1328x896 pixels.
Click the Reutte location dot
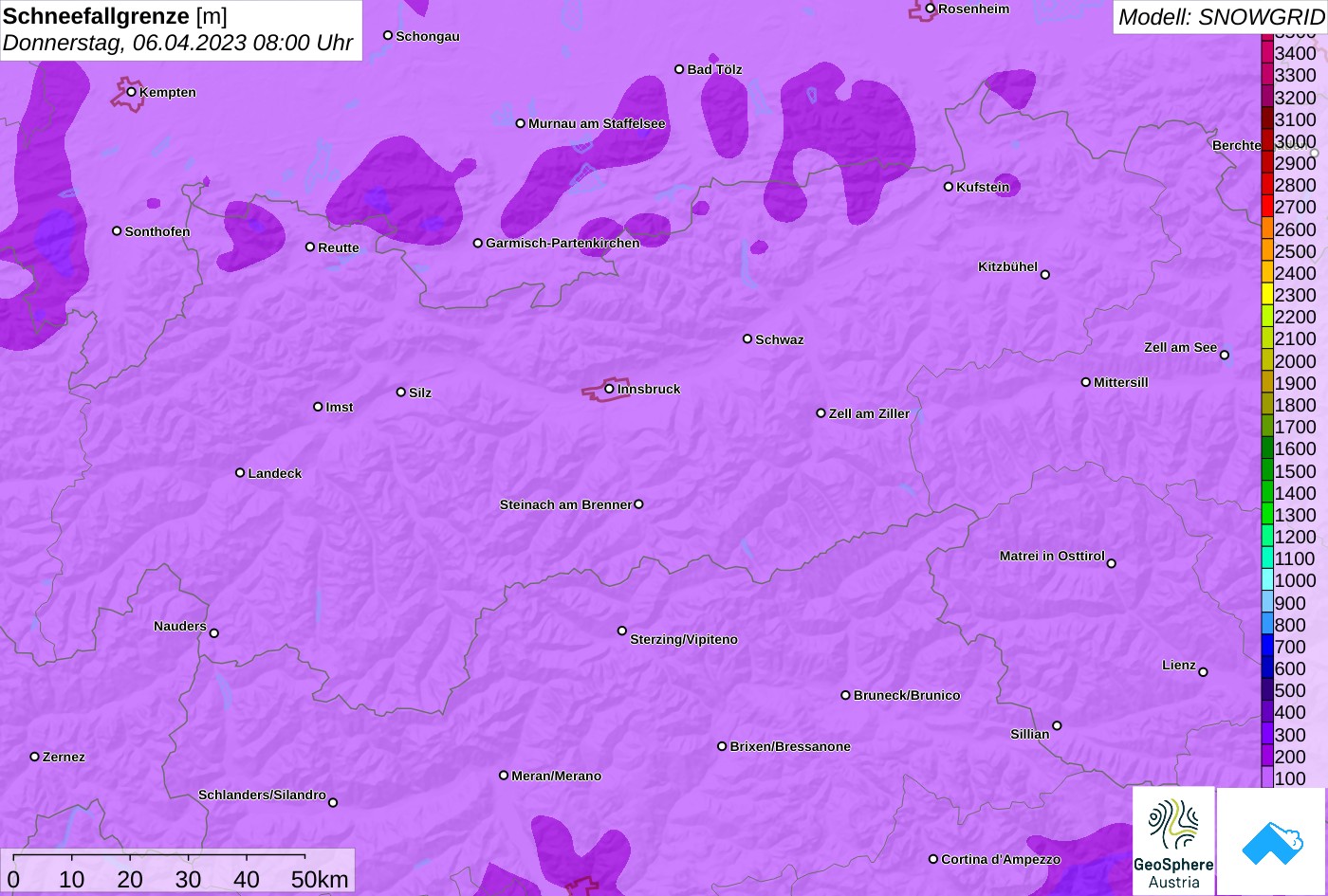[x=310, y=247]
